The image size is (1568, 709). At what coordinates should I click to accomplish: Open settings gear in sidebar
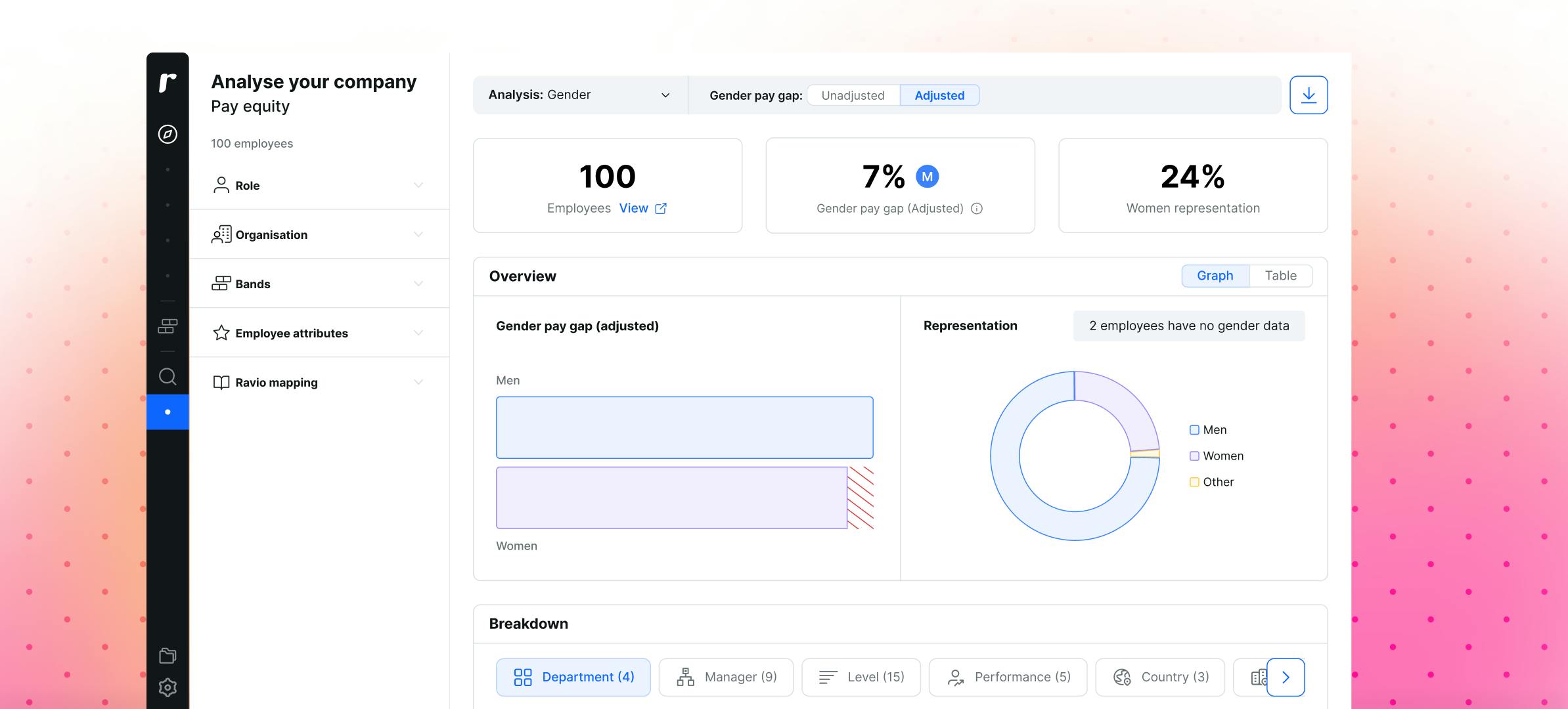(168, 687)
